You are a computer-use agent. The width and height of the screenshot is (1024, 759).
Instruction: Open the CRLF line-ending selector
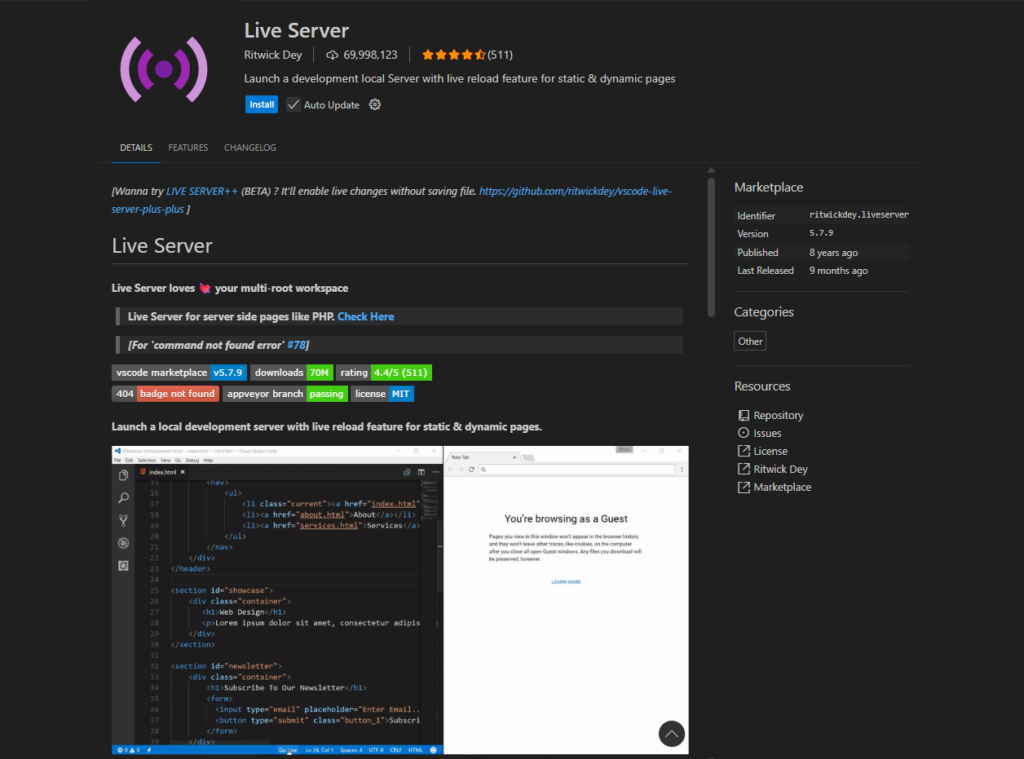tap(394, 750)
